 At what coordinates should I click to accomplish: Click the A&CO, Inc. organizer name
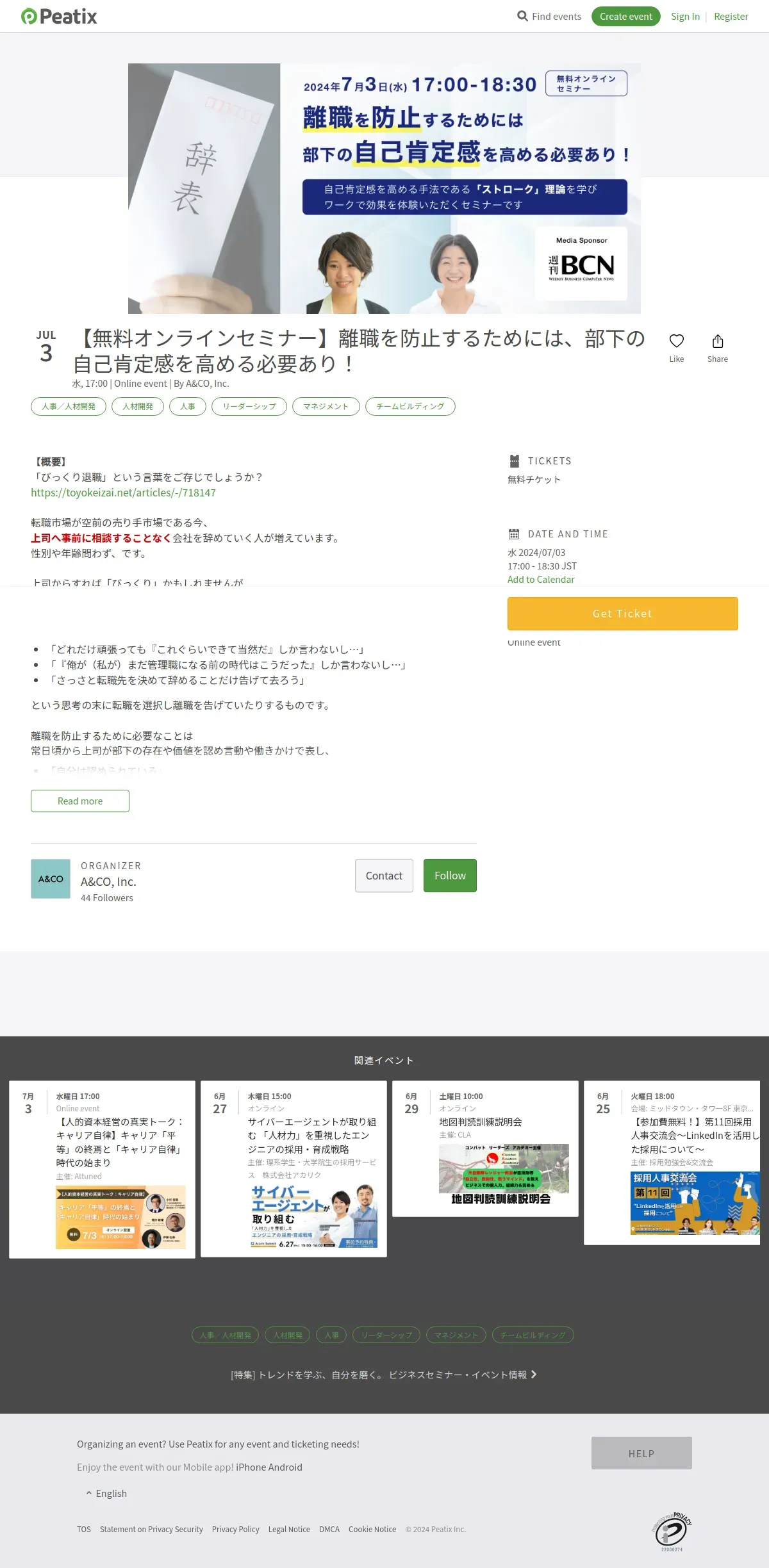tap(108, 881)
